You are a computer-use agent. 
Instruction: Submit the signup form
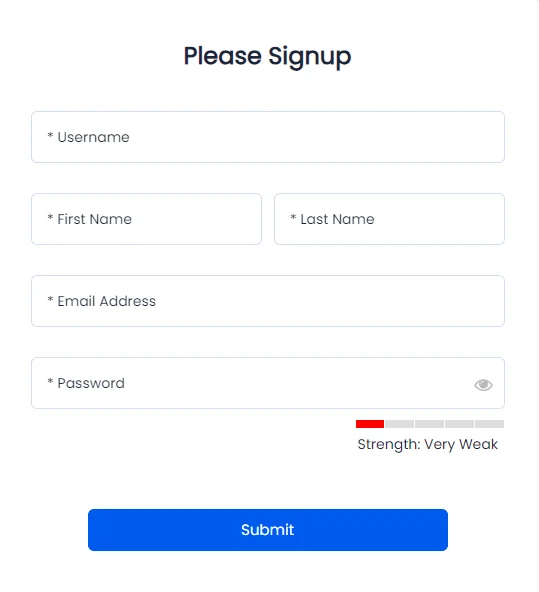tap(268, 530)
